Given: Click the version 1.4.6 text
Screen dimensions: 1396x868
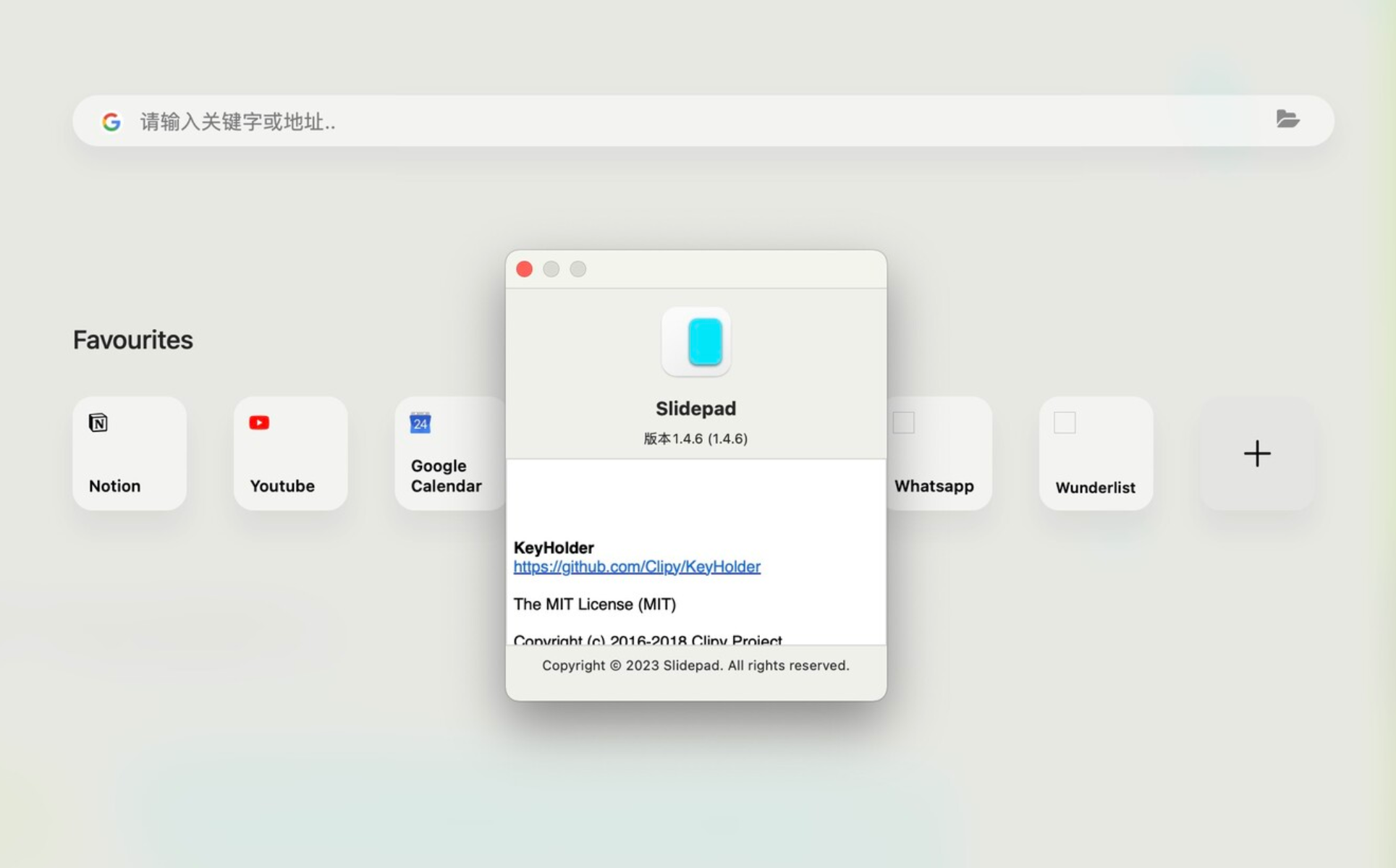Looking at the screenshot, I should tap(696, 439).
